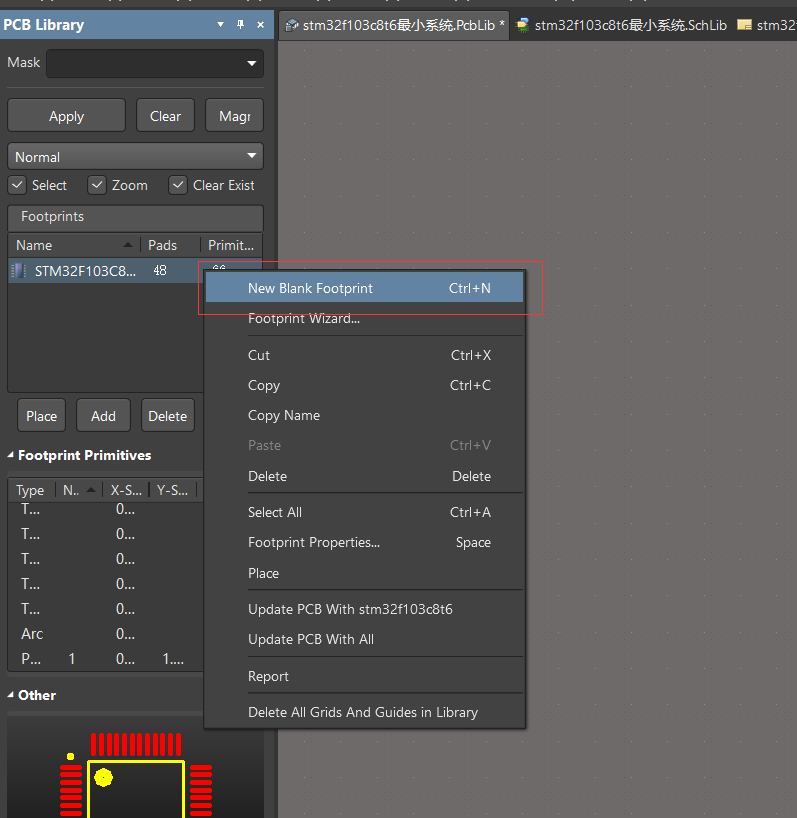Select the Arc primitive row
Image resolution: width=797 pixels, height=818 pixels.
pyautogui.click(x=105, y=634)
